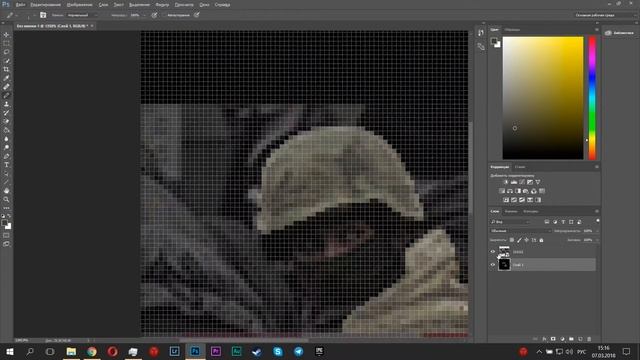Viewport: 640px width, 360px height.
Task: Open the Окно menu
Action: point(204,5)
